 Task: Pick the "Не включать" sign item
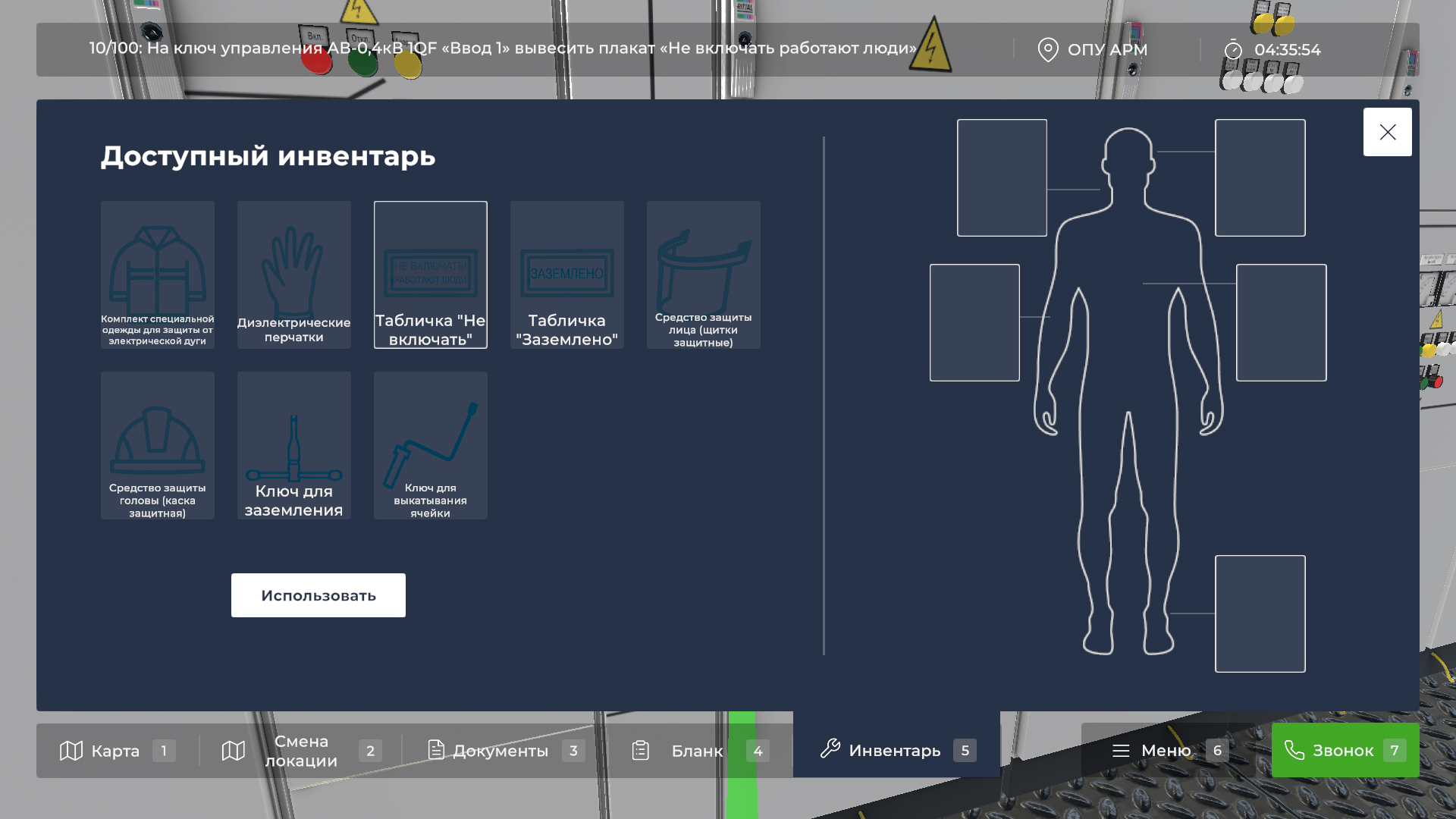tap(430, 275)
